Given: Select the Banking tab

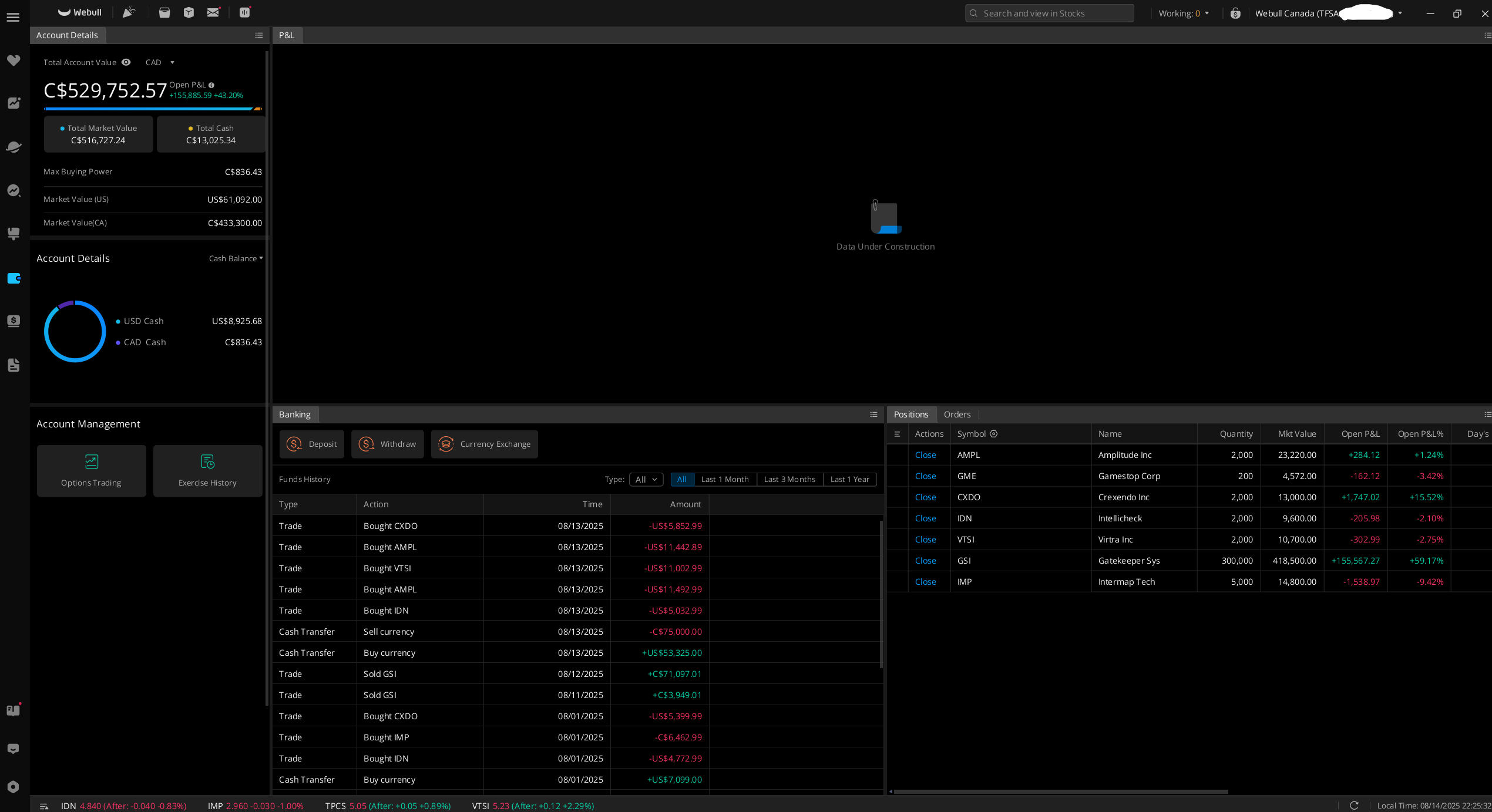Looking at the screenshot, I should click(295, 415).
